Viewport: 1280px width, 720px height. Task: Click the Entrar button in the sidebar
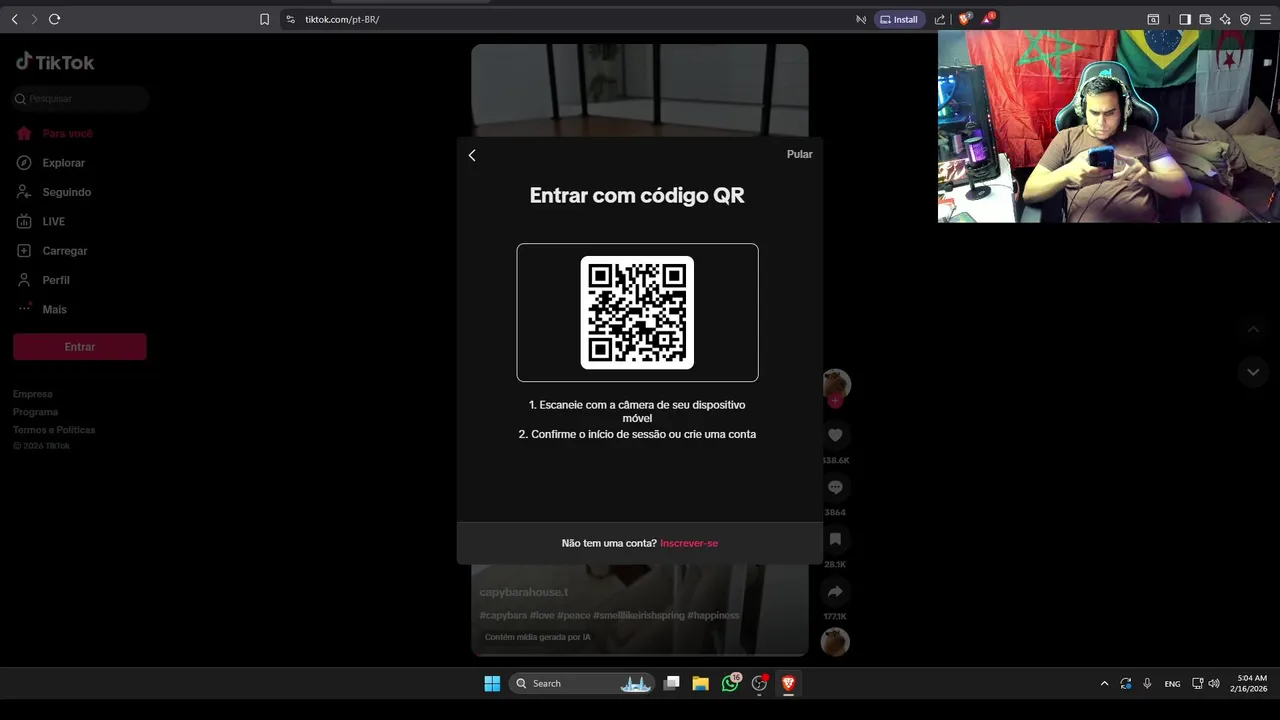(x=80, y=347)
